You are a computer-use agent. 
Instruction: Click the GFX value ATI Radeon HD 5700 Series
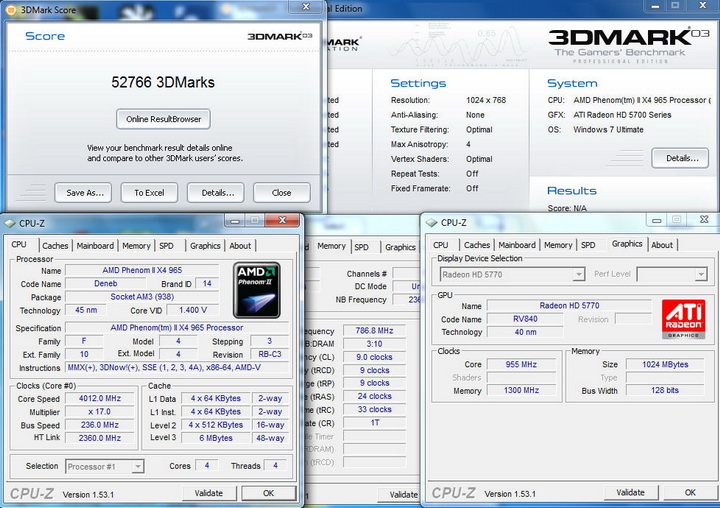622,115
